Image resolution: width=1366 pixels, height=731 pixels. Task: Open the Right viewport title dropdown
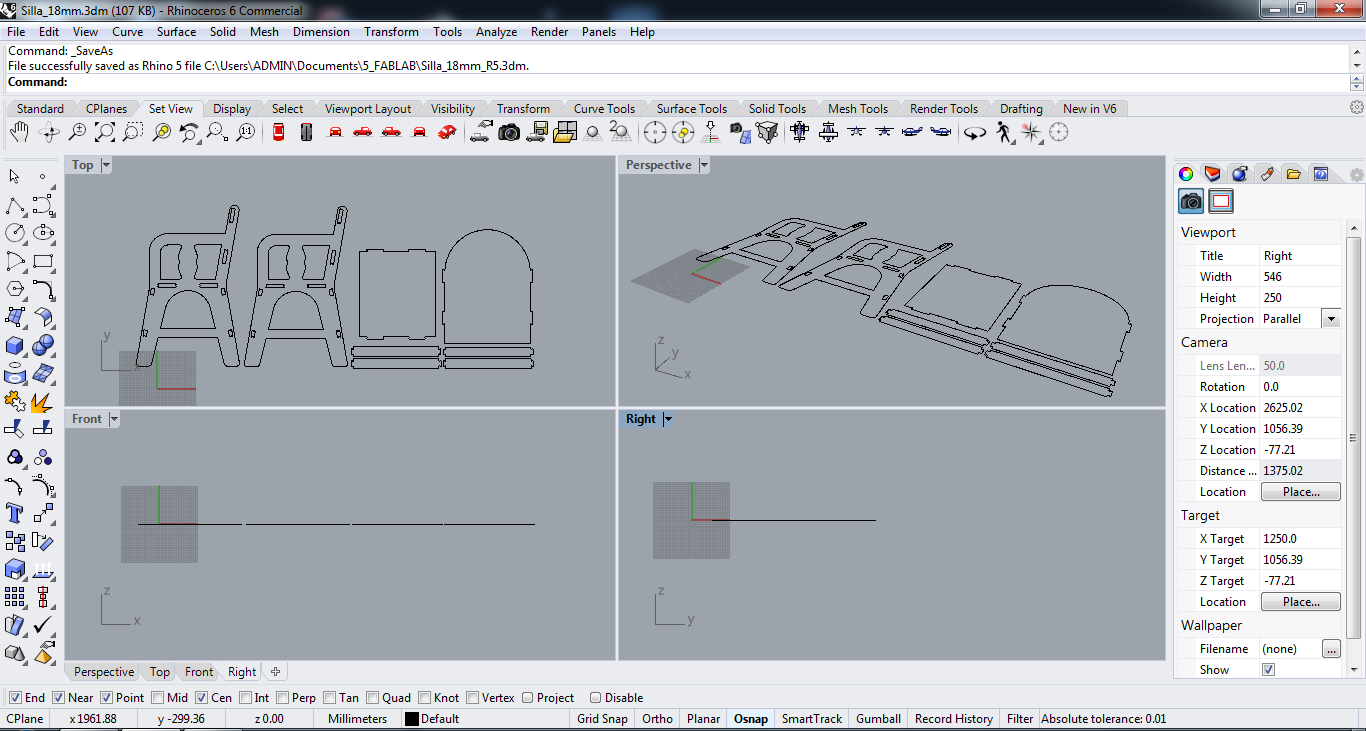(x=668, y=419)
